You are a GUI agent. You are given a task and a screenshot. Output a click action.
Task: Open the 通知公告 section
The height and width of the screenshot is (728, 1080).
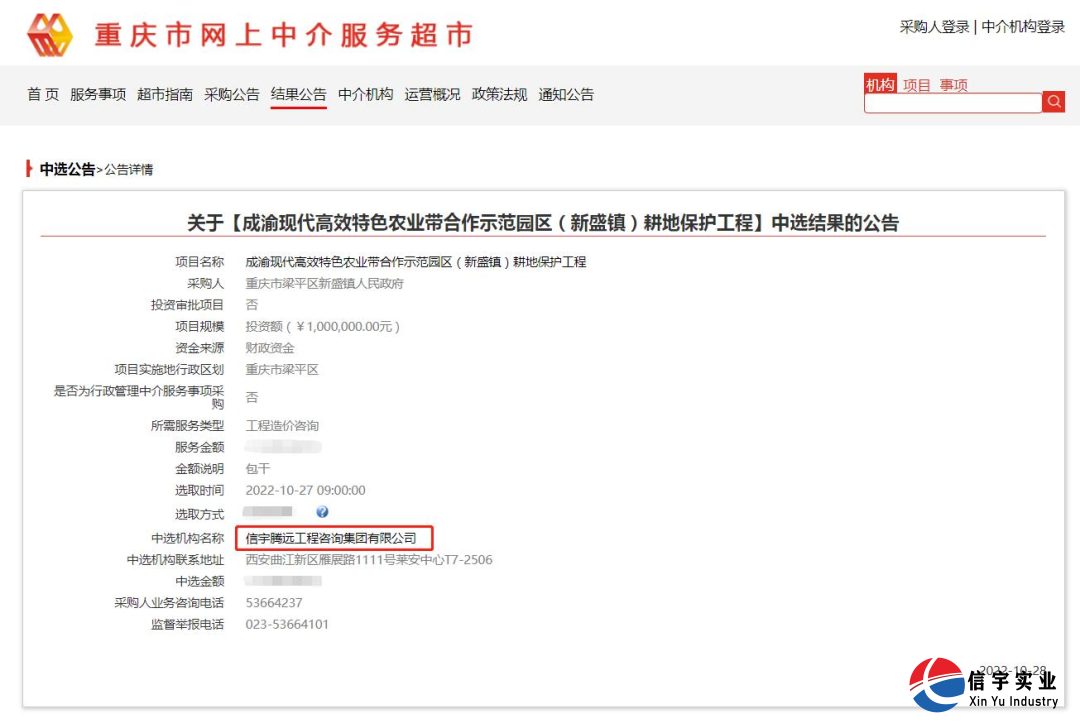[566, 94]
